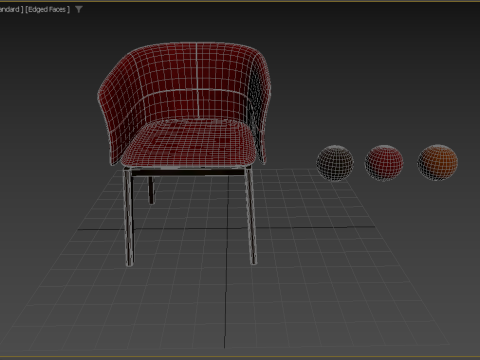Select the orange material sphere
Image resolution: width=480 pixels, height=360 pixels.
[x=438, y=163]
